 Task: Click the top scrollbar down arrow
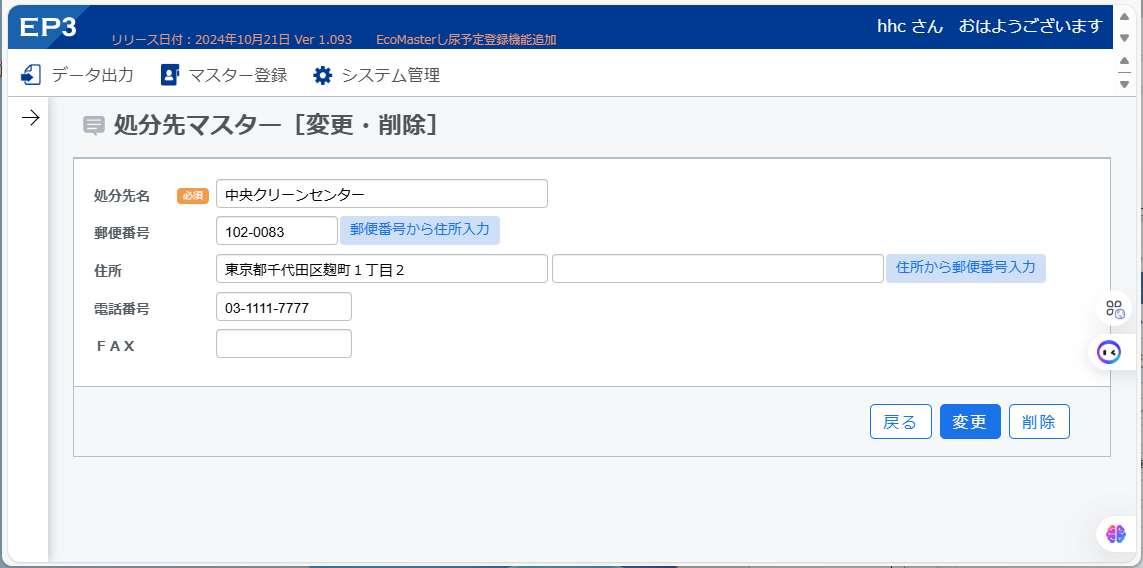[x=1124, y=38]
